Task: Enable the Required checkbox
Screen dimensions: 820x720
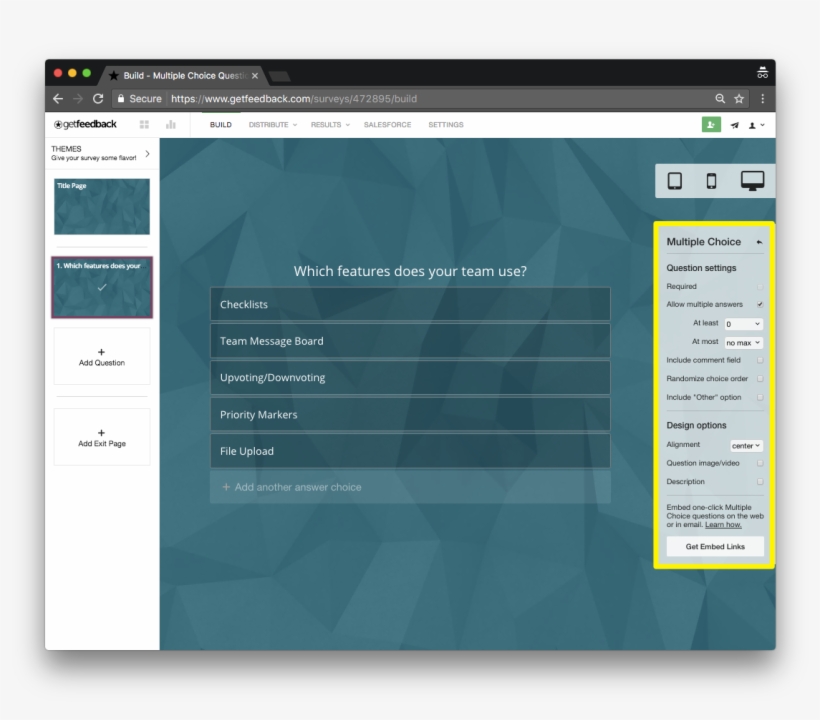Action: 760,287
